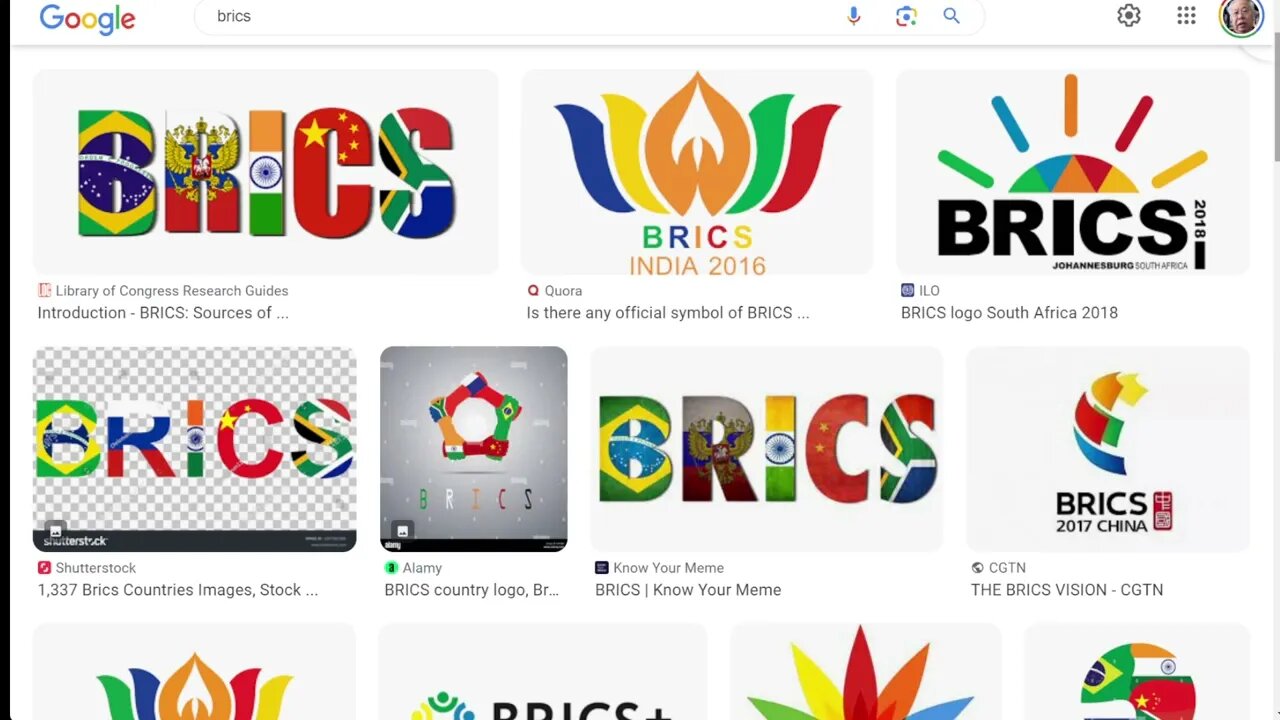The height and width of the screenshot is (720, 1280).
Task: Open the Alamy pentagon BRICS logo image
Action: coord(474,449)
